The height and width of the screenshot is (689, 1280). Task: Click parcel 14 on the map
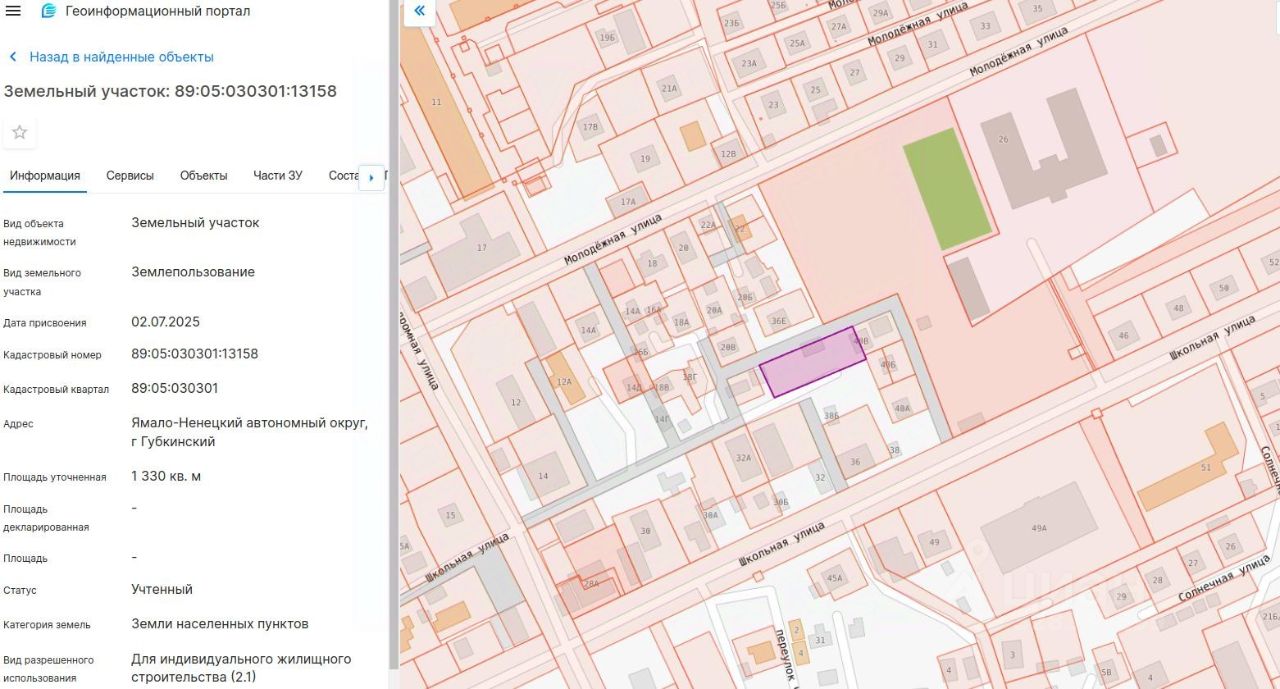point(543,476)
